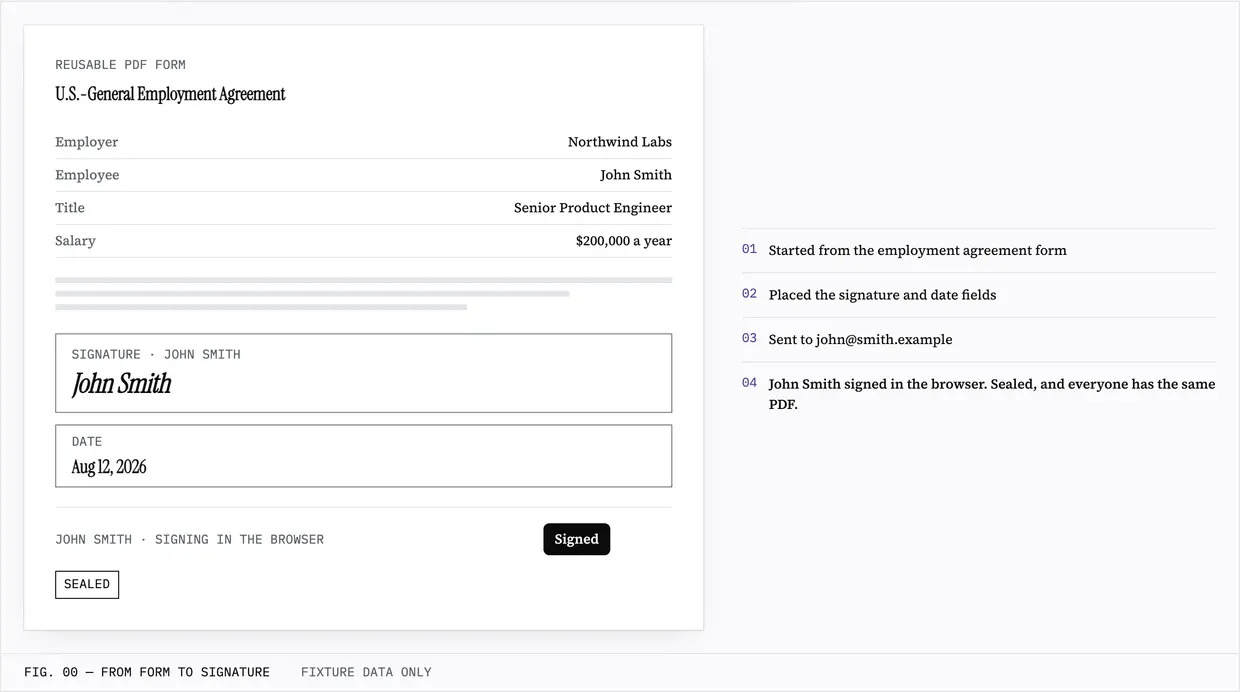Click the Title label

coord(70,208)
